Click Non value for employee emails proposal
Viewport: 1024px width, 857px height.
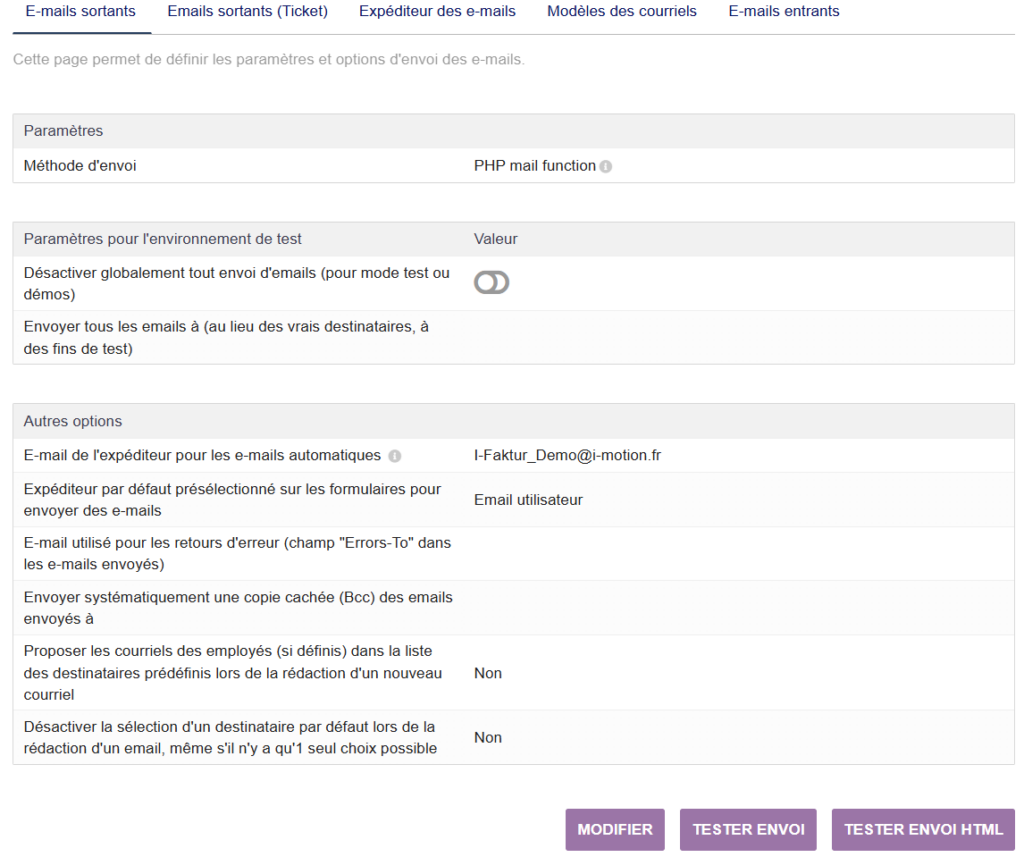click(488, 673)
